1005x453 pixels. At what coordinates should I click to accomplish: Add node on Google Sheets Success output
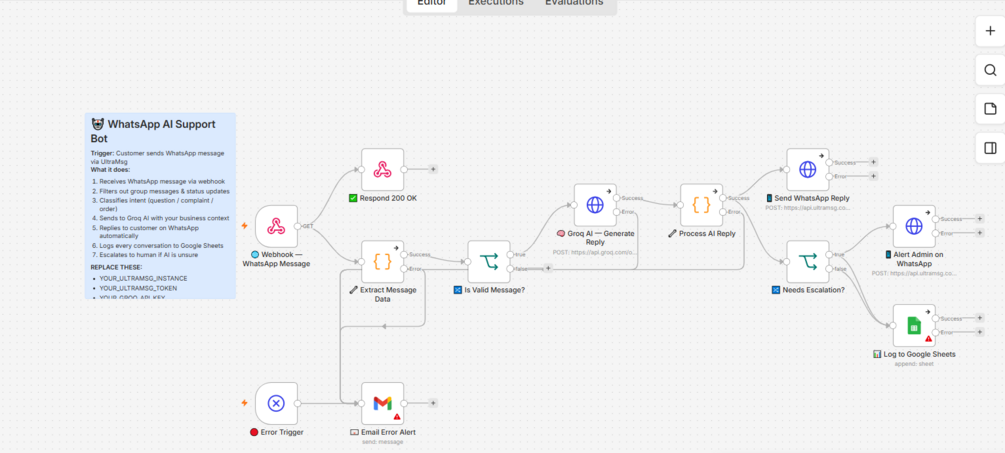979,318
